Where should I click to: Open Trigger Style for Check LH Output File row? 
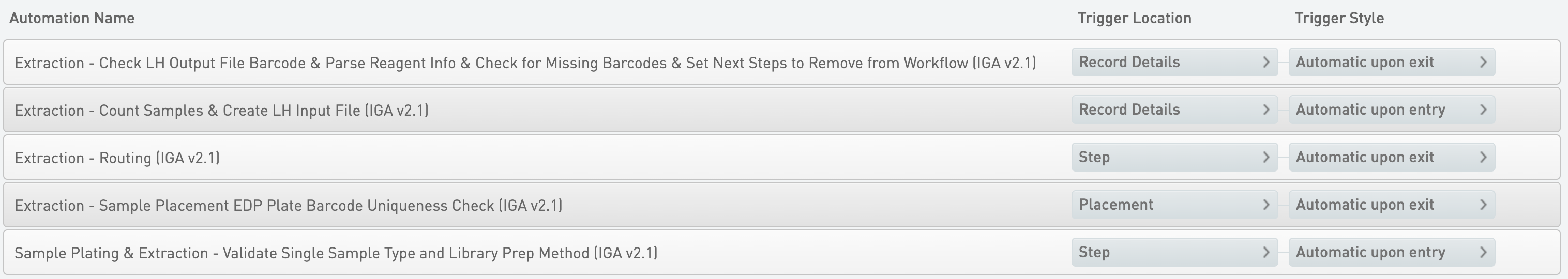(1391, 62)
